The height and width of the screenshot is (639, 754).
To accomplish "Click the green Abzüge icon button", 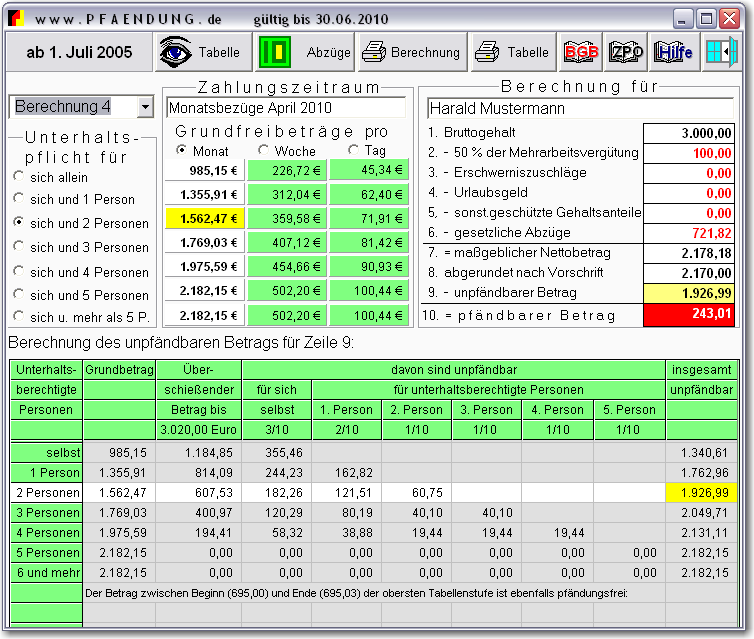I will click(x=304, y=52).
